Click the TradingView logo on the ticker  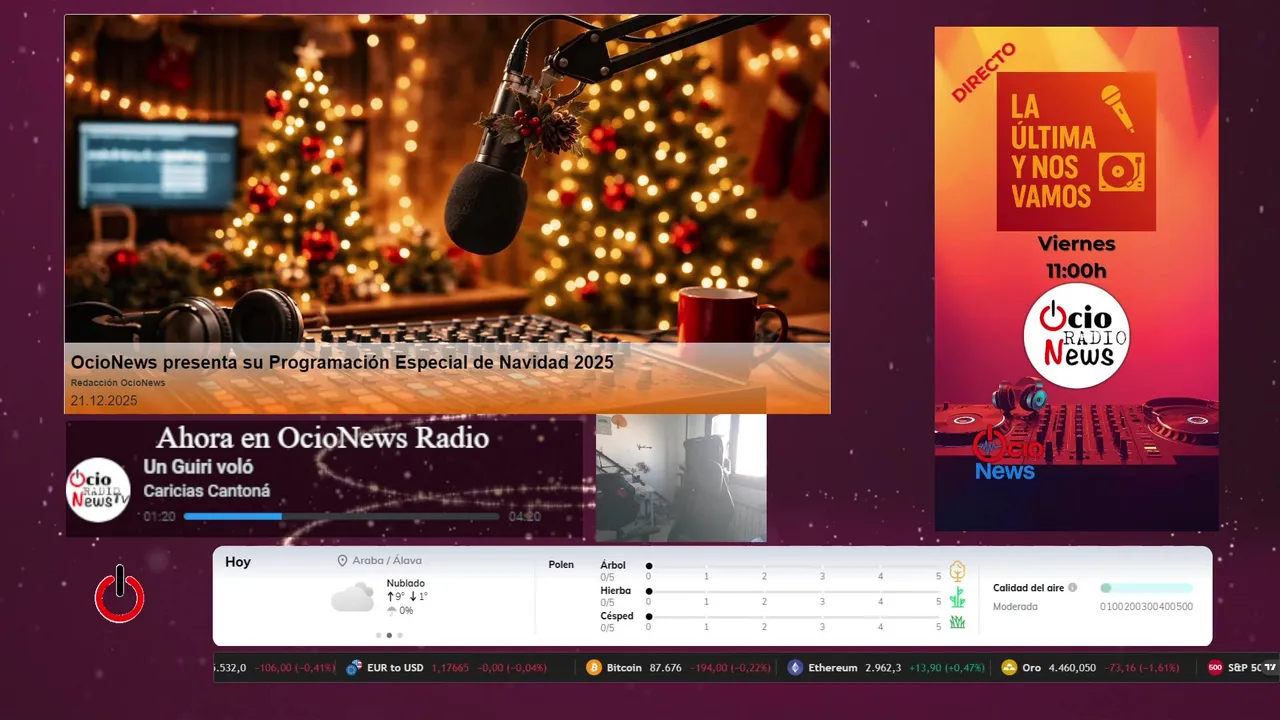click(1270, 667)
